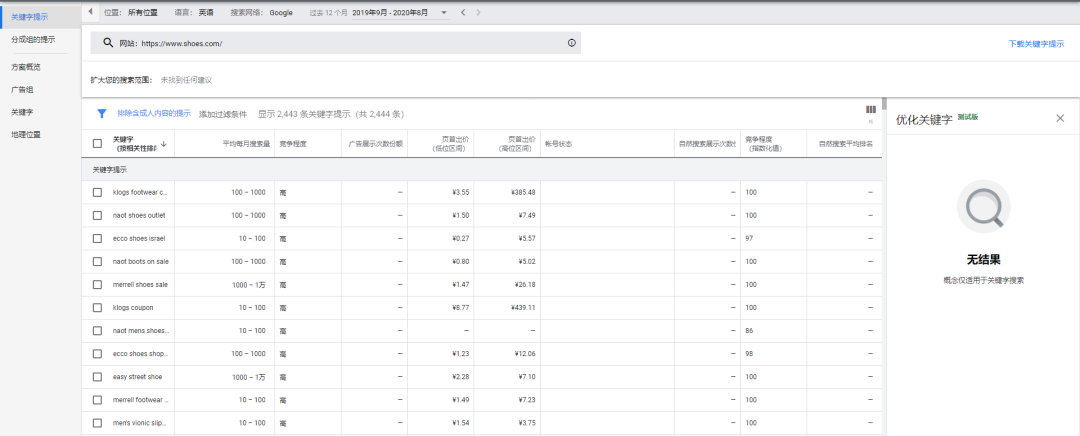Open 广告组 in the sidebar
1080x436 pixels.
pos(22,90)
